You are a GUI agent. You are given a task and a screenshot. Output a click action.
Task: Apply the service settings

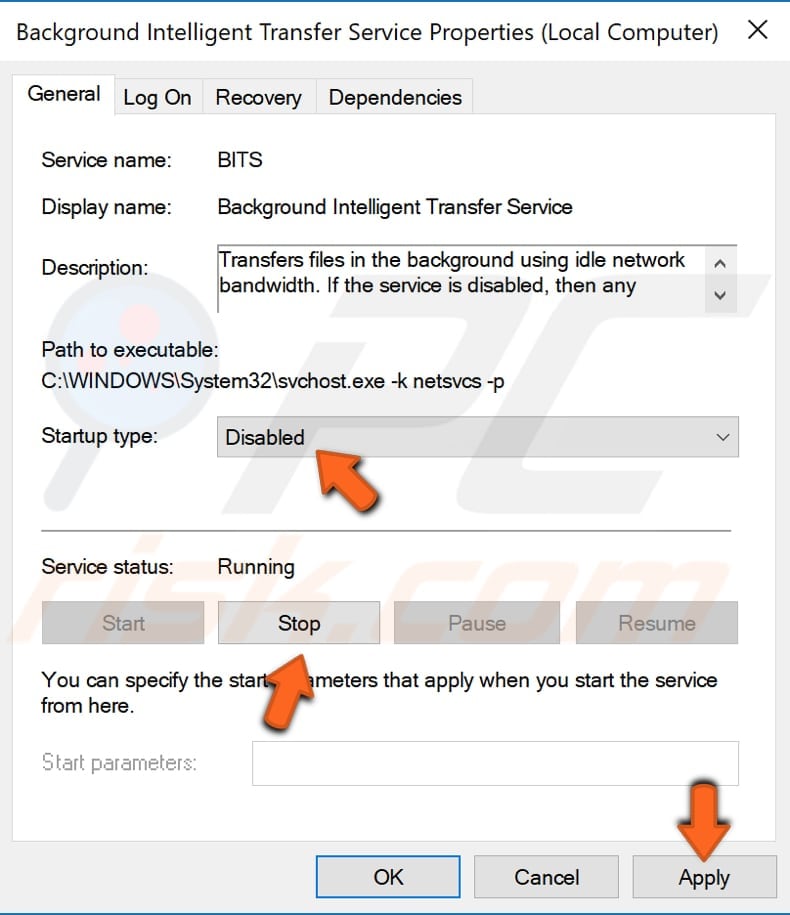click(704, 877)
